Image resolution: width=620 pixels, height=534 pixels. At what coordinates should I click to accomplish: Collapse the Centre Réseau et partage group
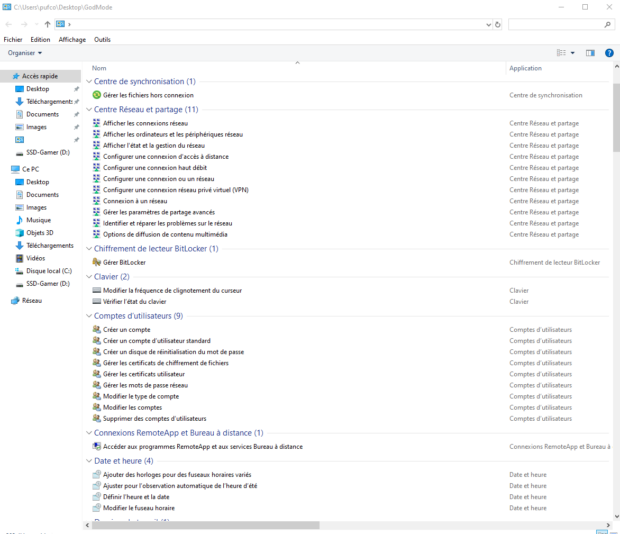(x=88, y=109)
